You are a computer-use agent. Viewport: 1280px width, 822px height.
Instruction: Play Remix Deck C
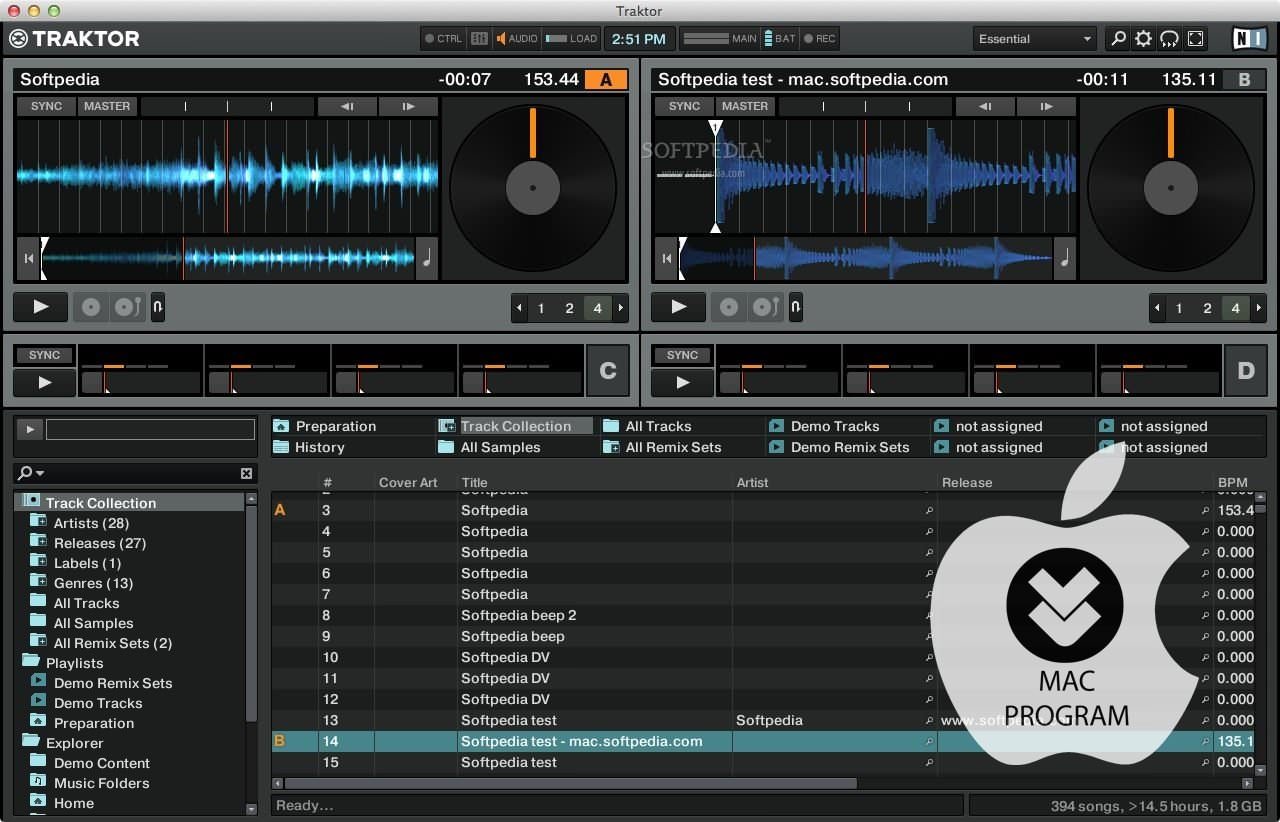click(x=44, y=382)
